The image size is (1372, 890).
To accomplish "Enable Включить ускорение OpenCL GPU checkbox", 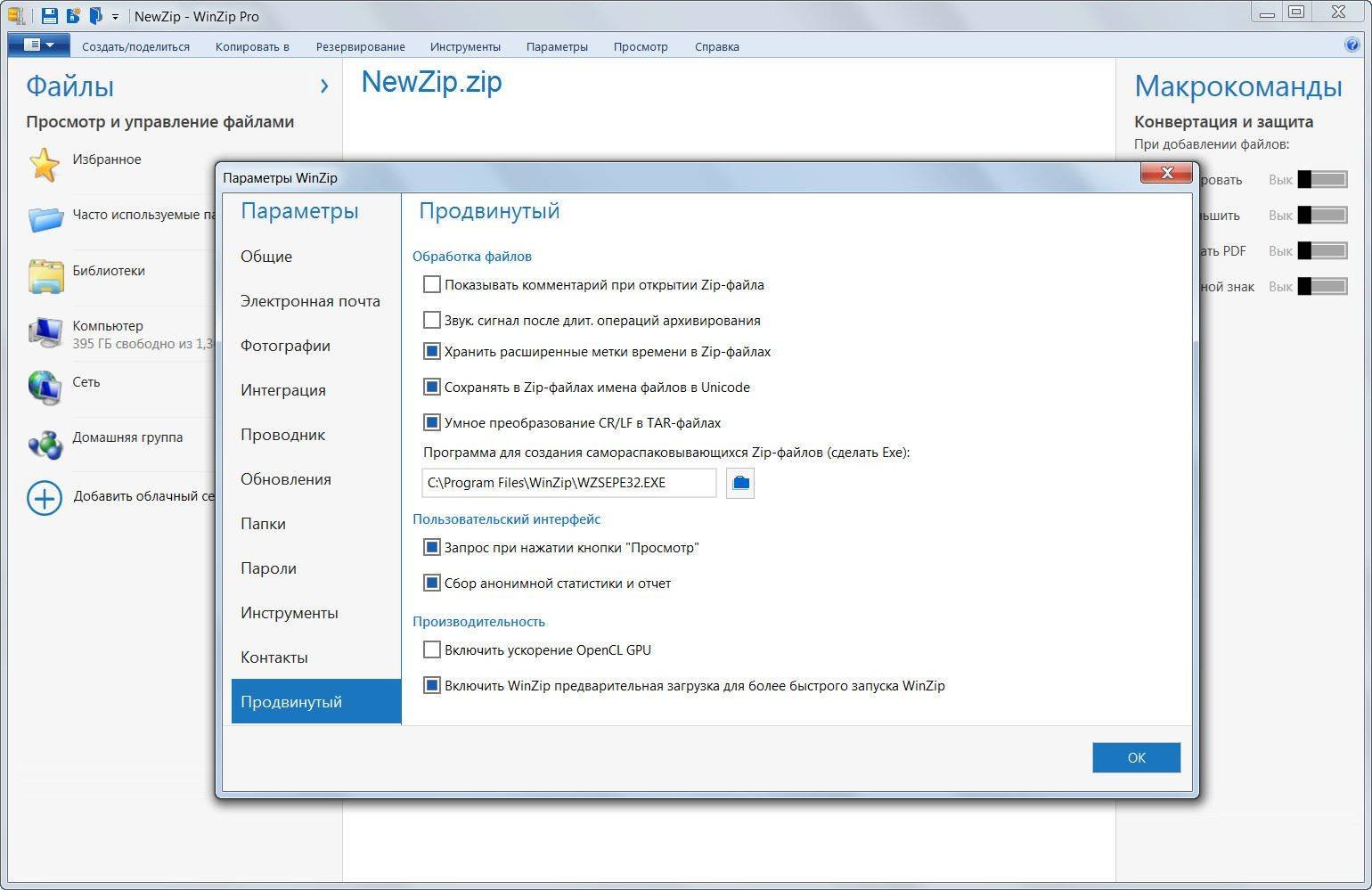I will [x=432, y=650].
